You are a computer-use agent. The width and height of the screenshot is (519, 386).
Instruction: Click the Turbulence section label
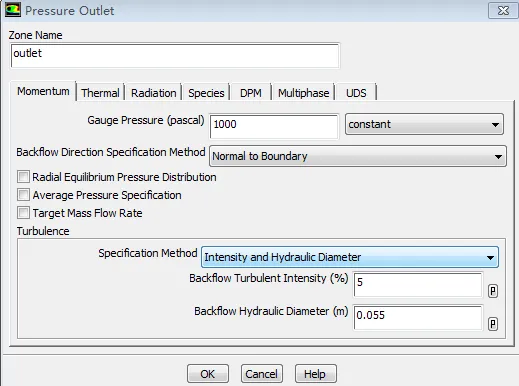[43, 231]
